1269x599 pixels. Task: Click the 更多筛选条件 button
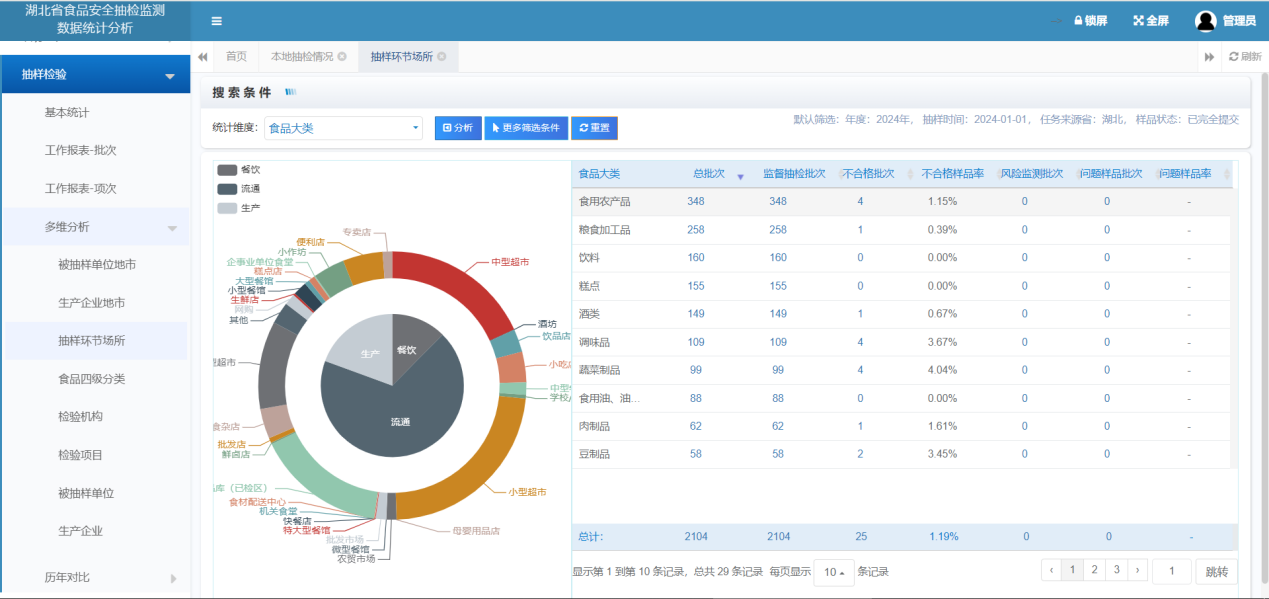point(526,128)
